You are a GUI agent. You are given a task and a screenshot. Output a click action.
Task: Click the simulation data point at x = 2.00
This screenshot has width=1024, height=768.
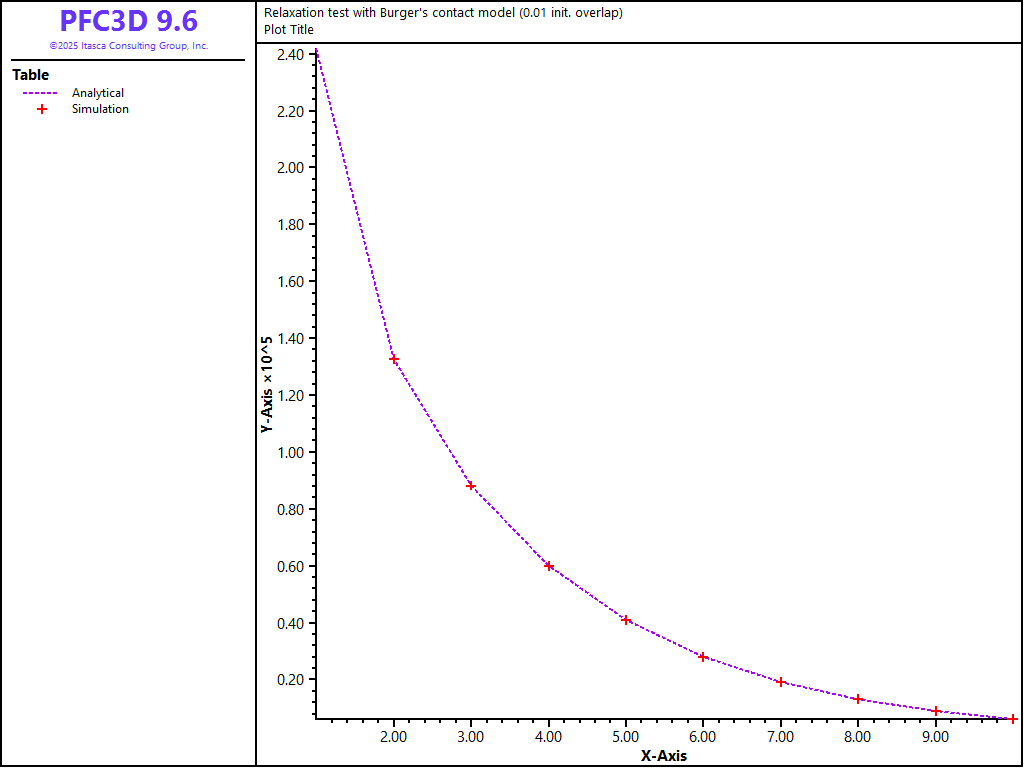click(x=394, y=359)
